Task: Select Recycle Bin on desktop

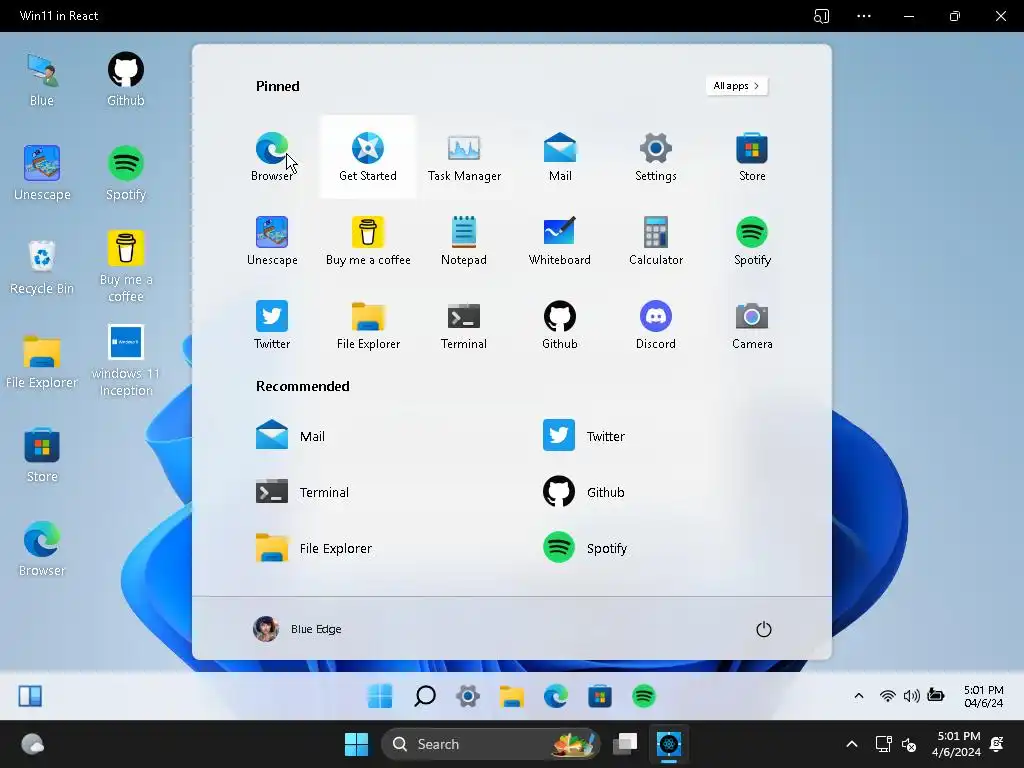Action: pos(42,268)
